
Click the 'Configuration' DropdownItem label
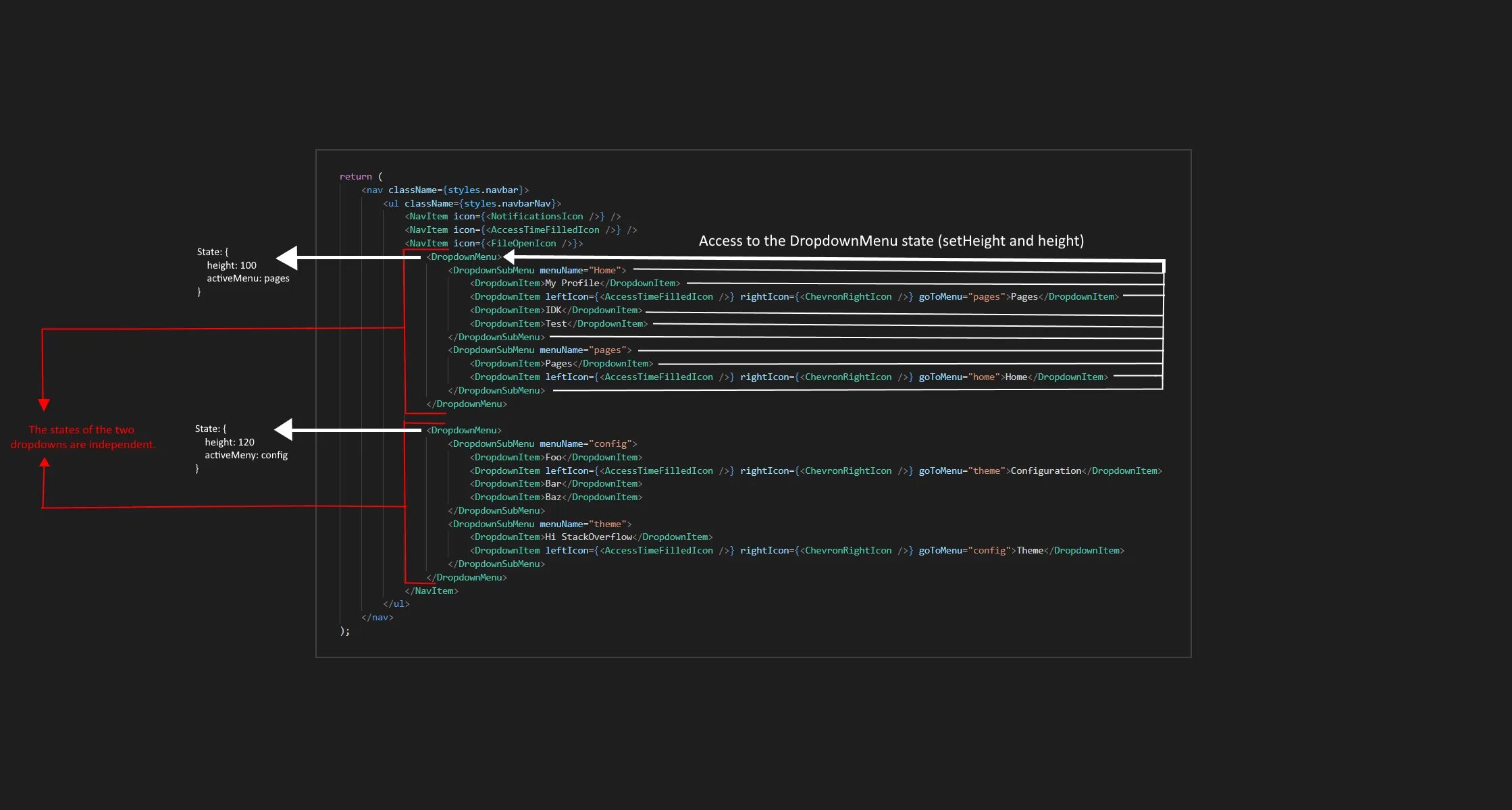click(1045, 471)
